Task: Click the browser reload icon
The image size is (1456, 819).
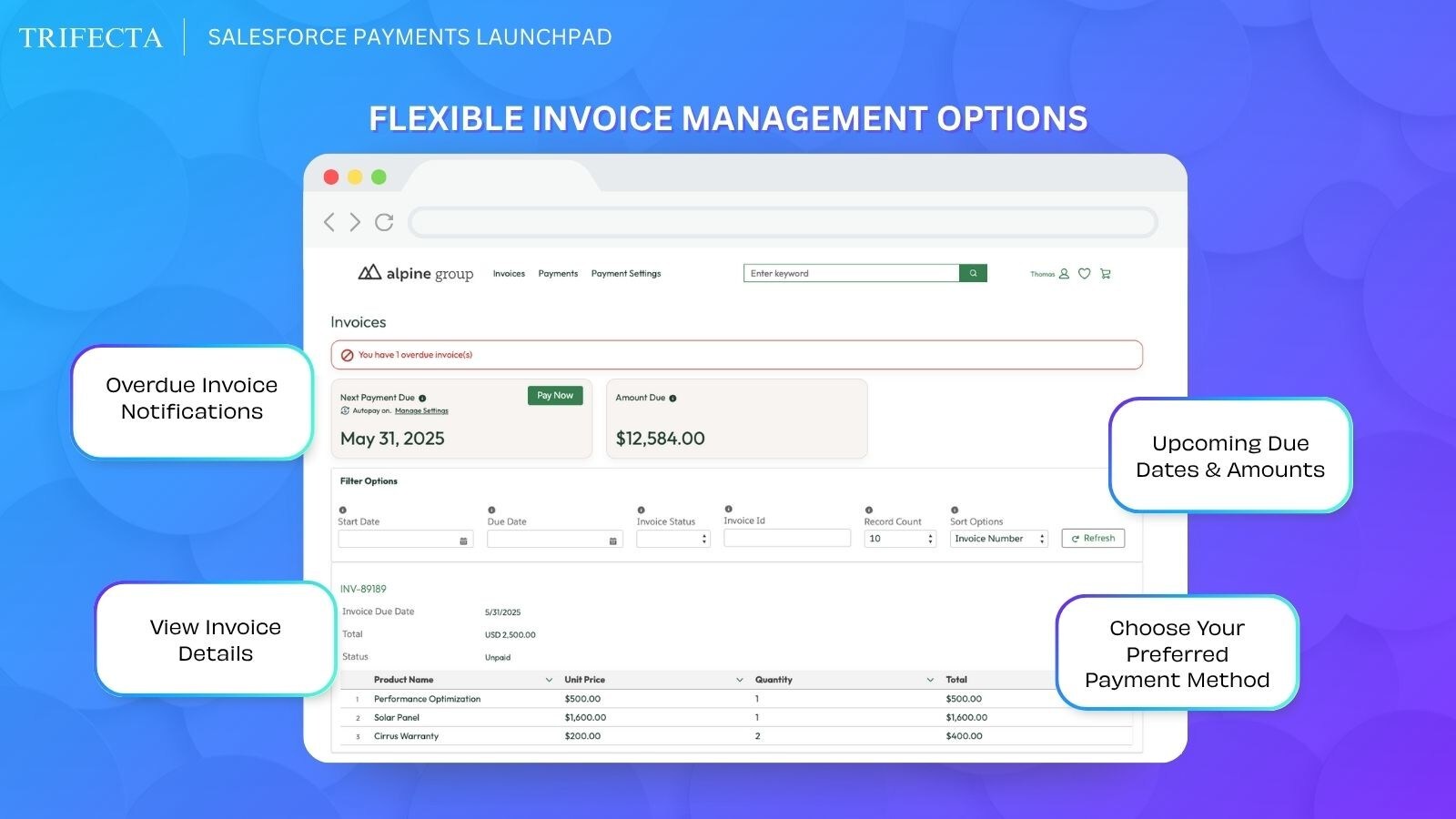Action: (384, 222)
